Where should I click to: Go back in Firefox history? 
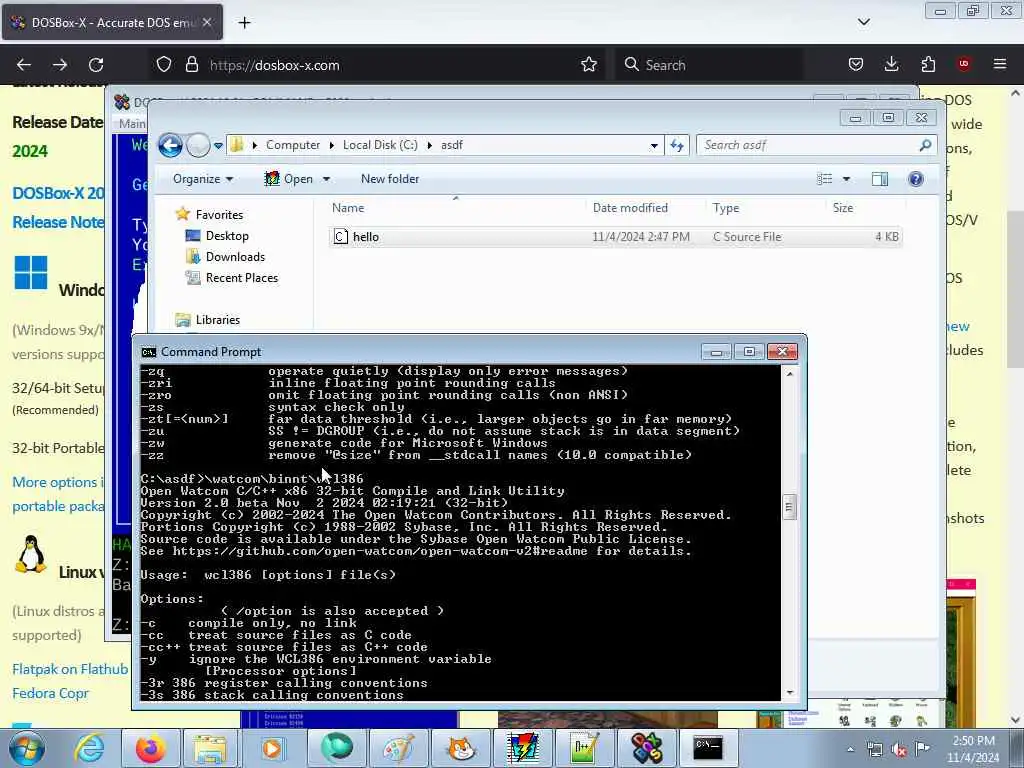click(24, 65)
